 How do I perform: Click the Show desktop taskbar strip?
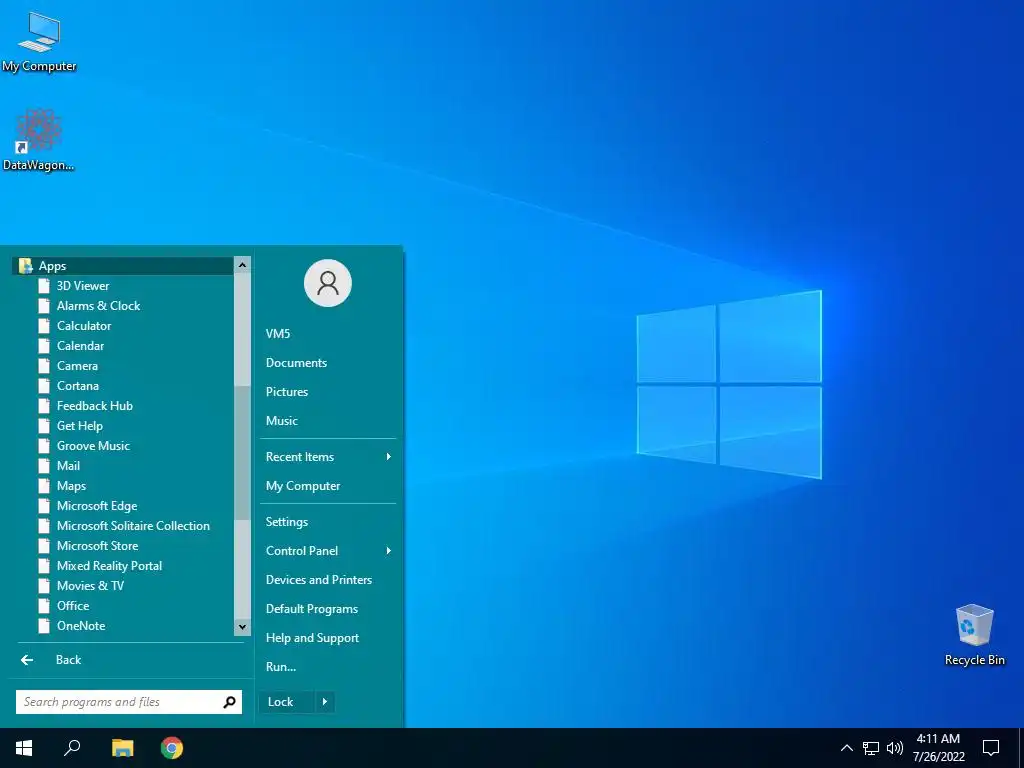(1021, 748)
